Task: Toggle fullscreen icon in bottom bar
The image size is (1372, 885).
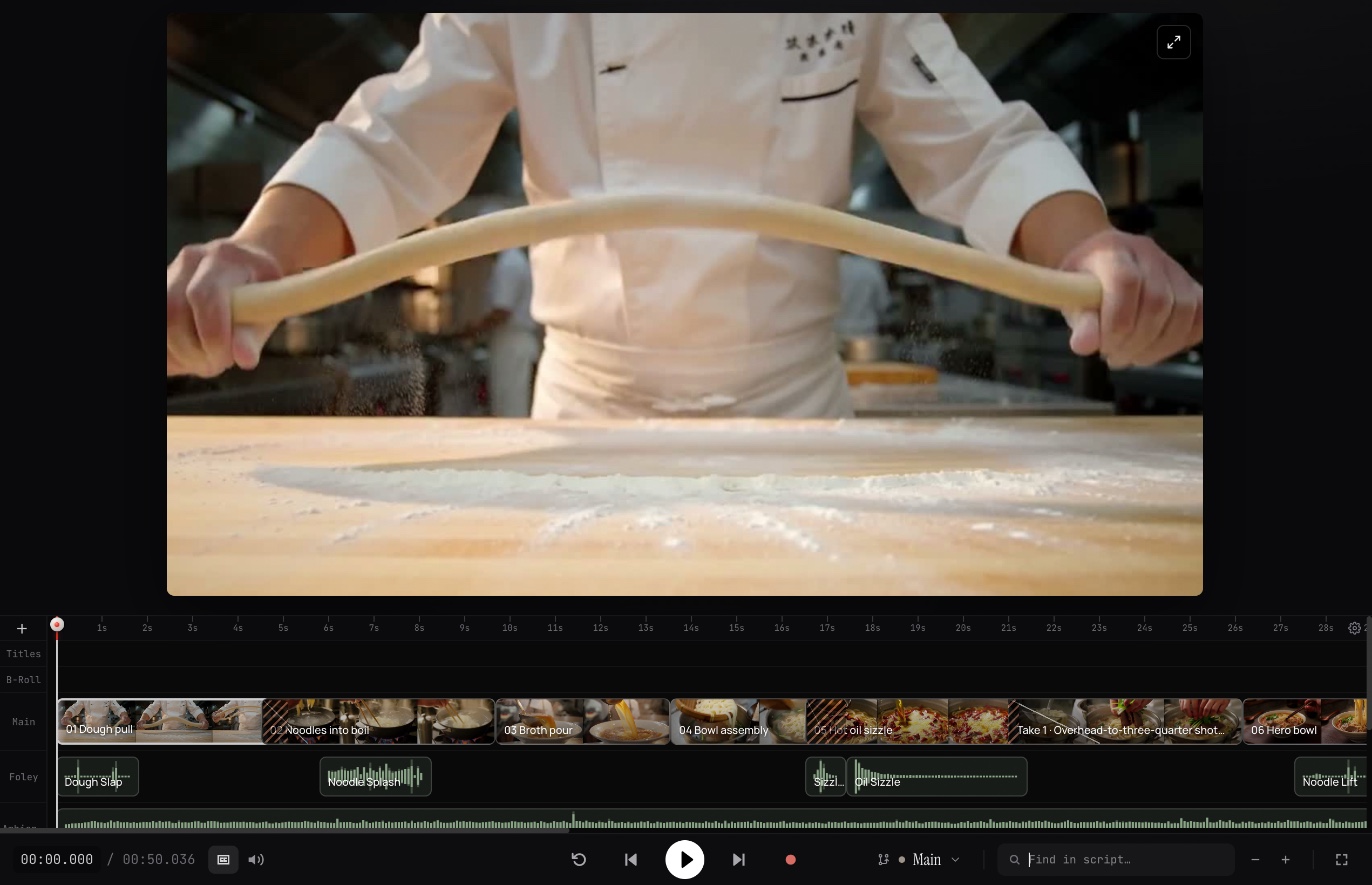Action: pos(1342,859)
